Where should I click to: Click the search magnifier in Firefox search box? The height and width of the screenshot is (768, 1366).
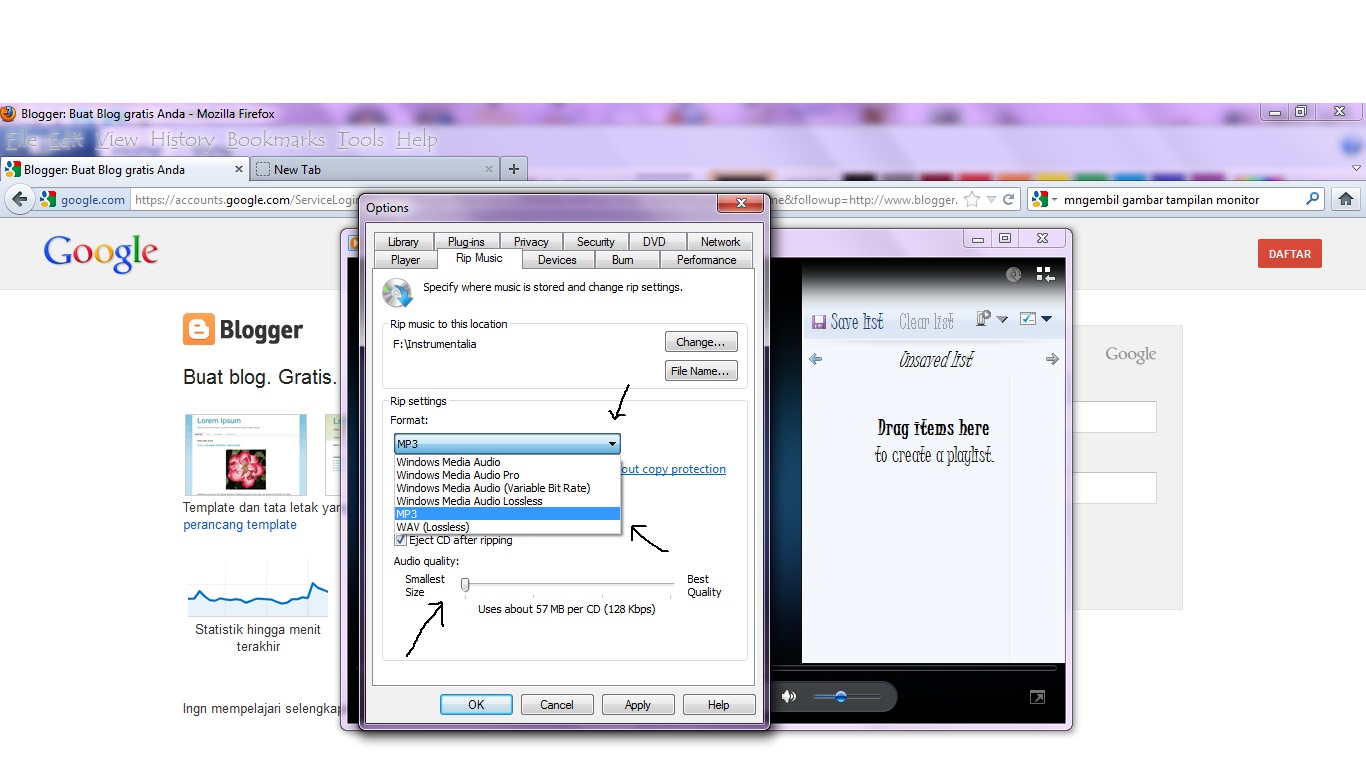1313,199
